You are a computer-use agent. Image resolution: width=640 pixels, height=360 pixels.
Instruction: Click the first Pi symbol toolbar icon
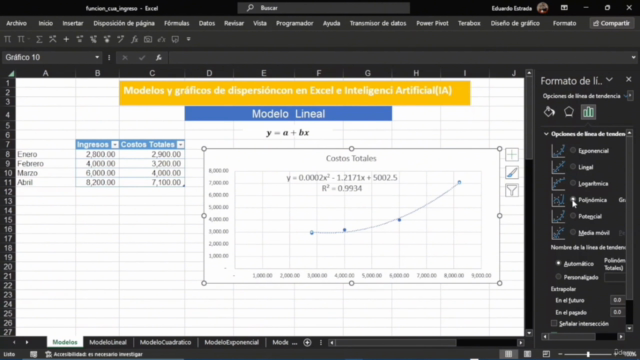click(7, 39)
